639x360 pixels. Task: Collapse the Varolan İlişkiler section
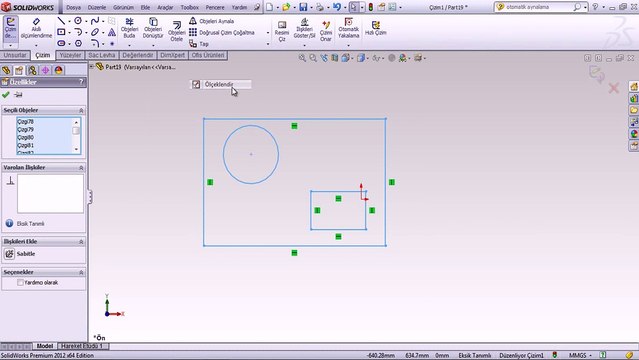pos(81,168)
